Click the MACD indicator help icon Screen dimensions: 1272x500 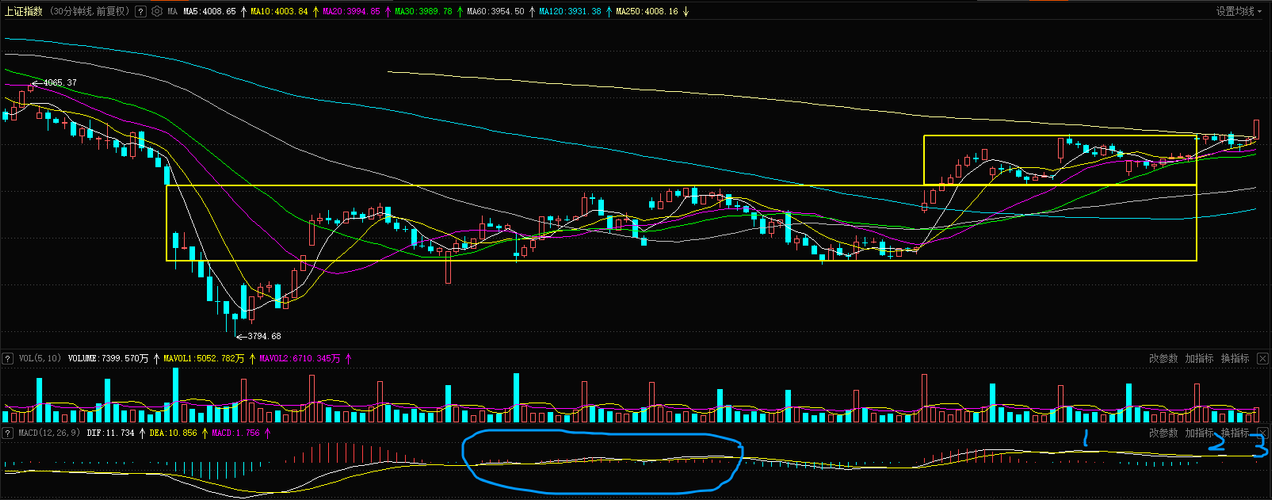(x=9, y=433)
